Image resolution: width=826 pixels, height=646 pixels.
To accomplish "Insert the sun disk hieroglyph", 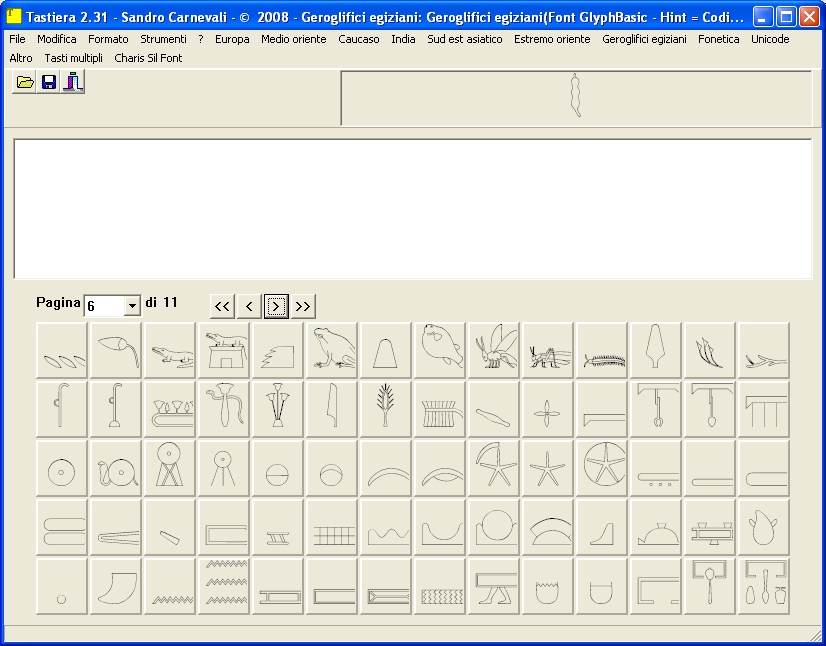I will point(62,468).
